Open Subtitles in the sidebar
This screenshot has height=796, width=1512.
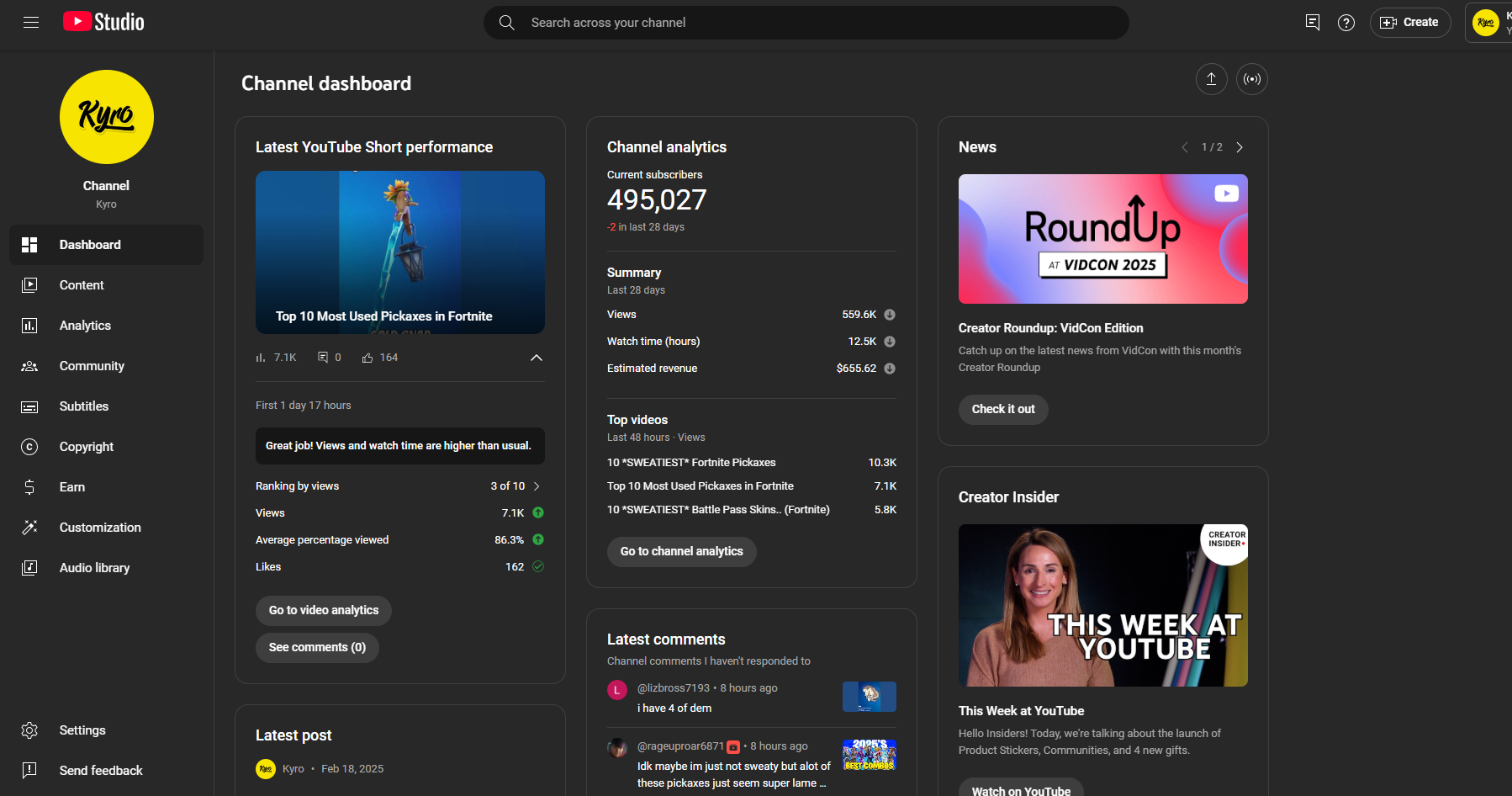point(107,406)
